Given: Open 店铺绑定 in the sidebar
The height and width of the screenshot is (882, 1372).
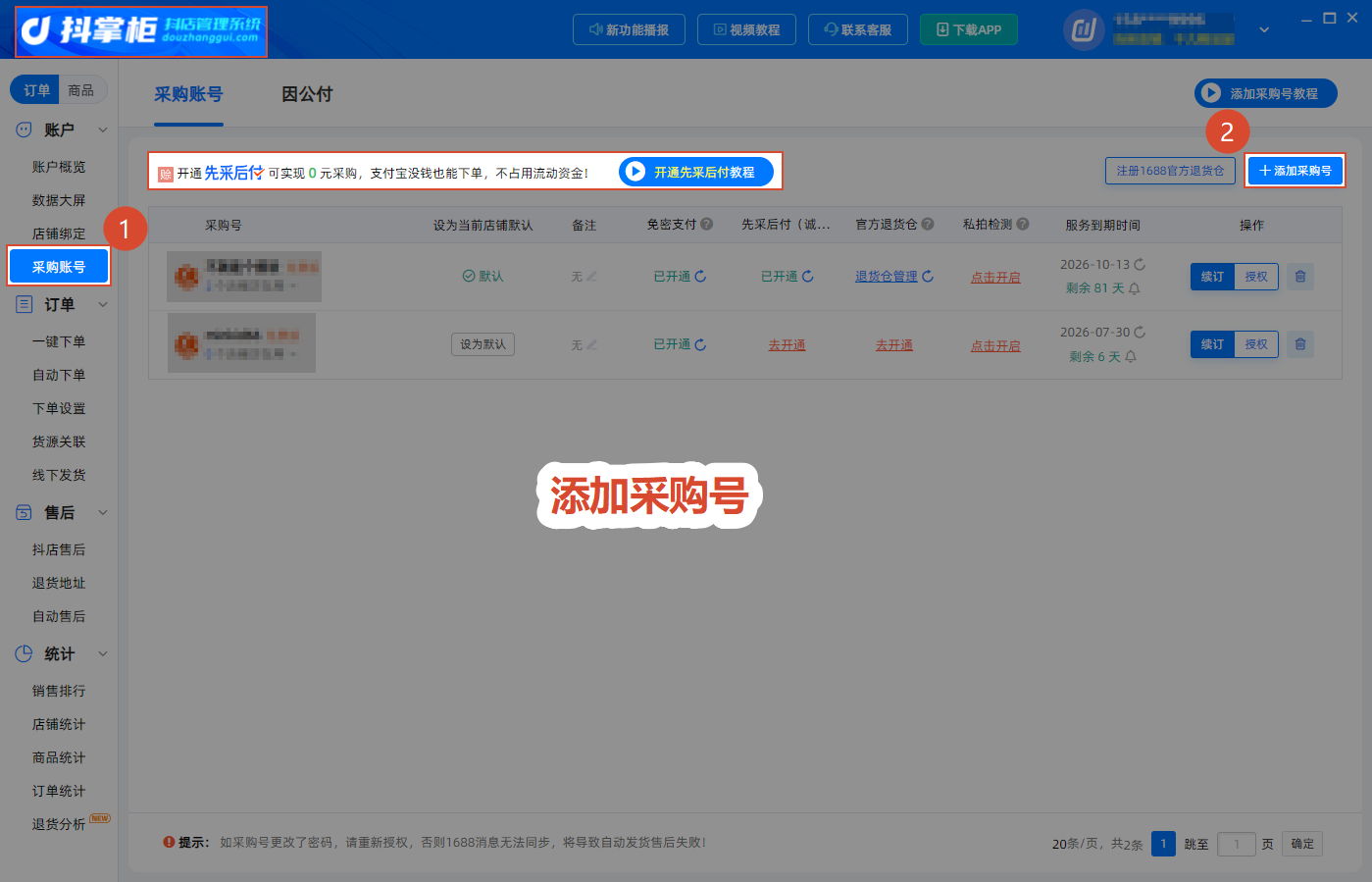Looking at the screenshot, I should (x=59, y=233).
